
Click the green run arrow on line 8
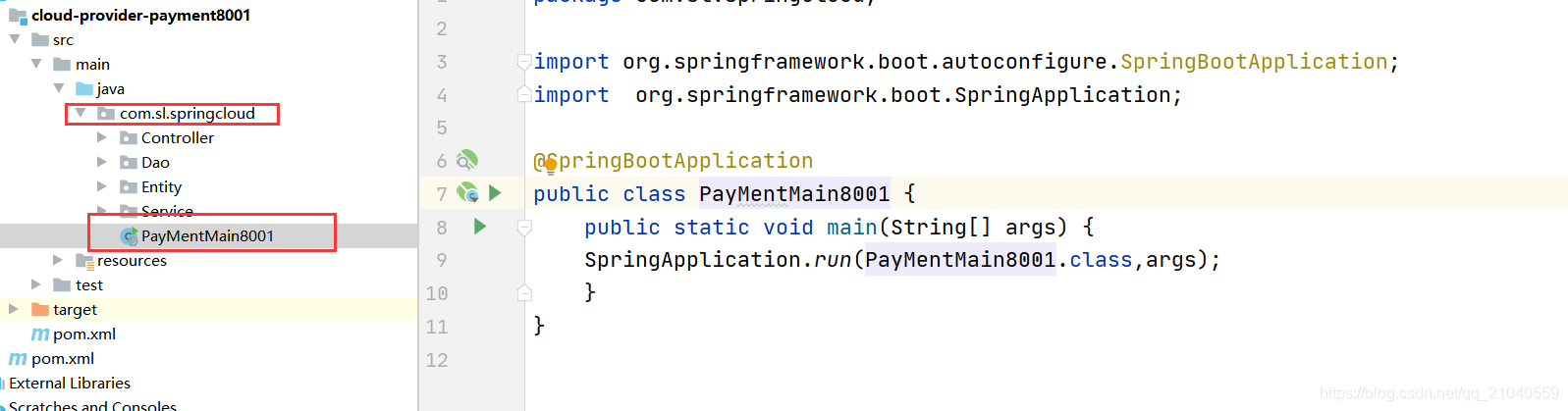(480, 226)
